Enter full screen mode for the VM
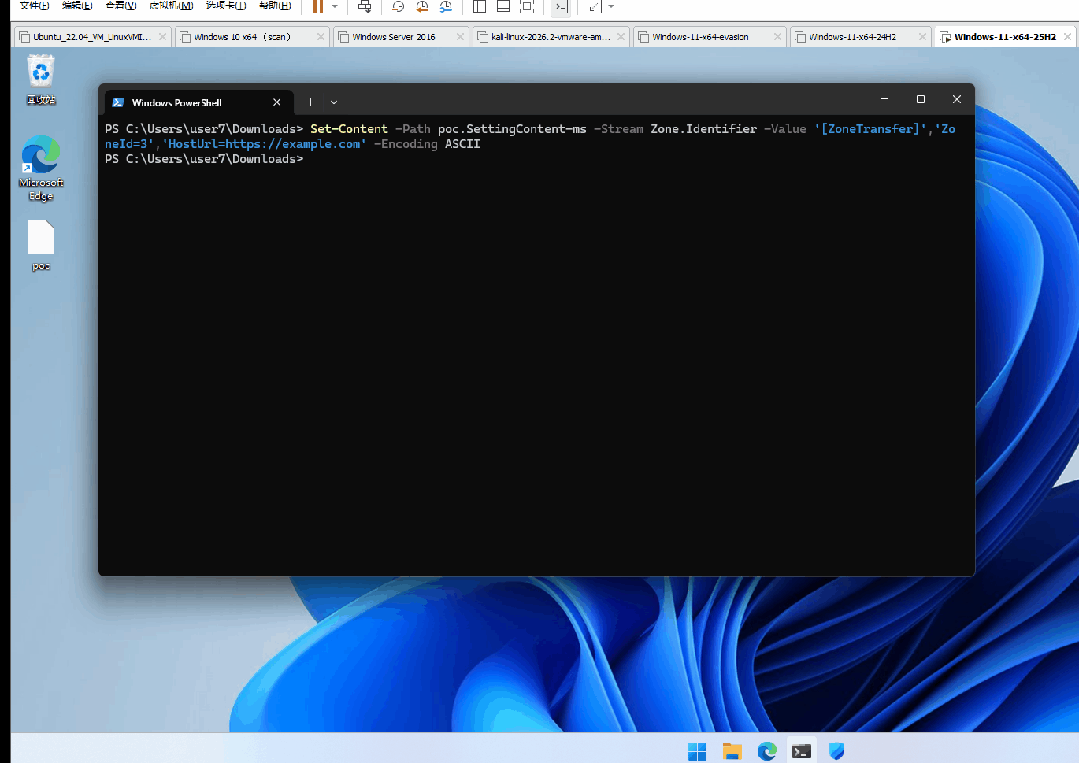This screenshot has width=1079, height=763. click(527, 7)
